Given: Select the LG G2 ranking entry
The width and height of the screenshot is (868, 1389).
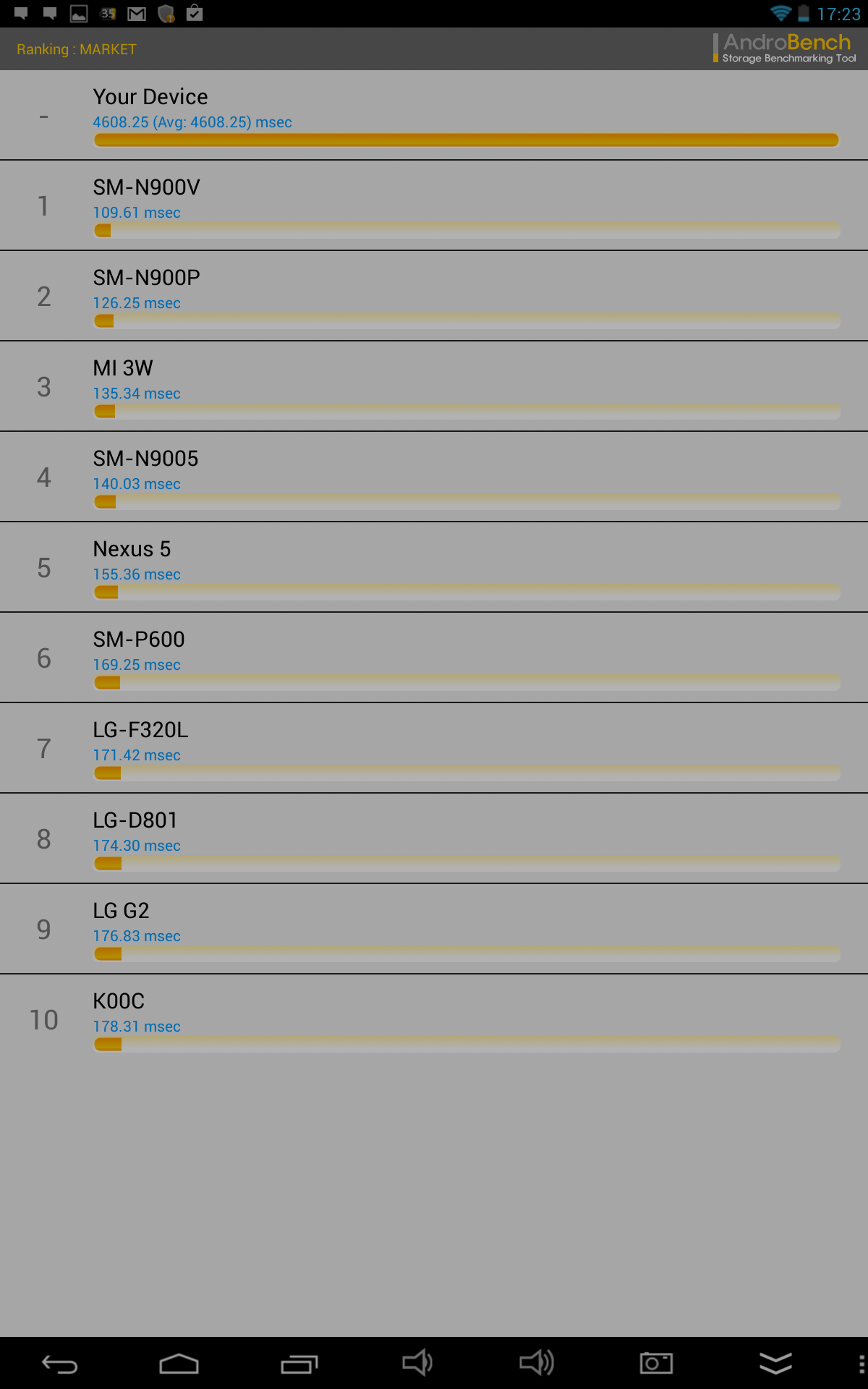Looking at the screenshot, I should point(434,929).
